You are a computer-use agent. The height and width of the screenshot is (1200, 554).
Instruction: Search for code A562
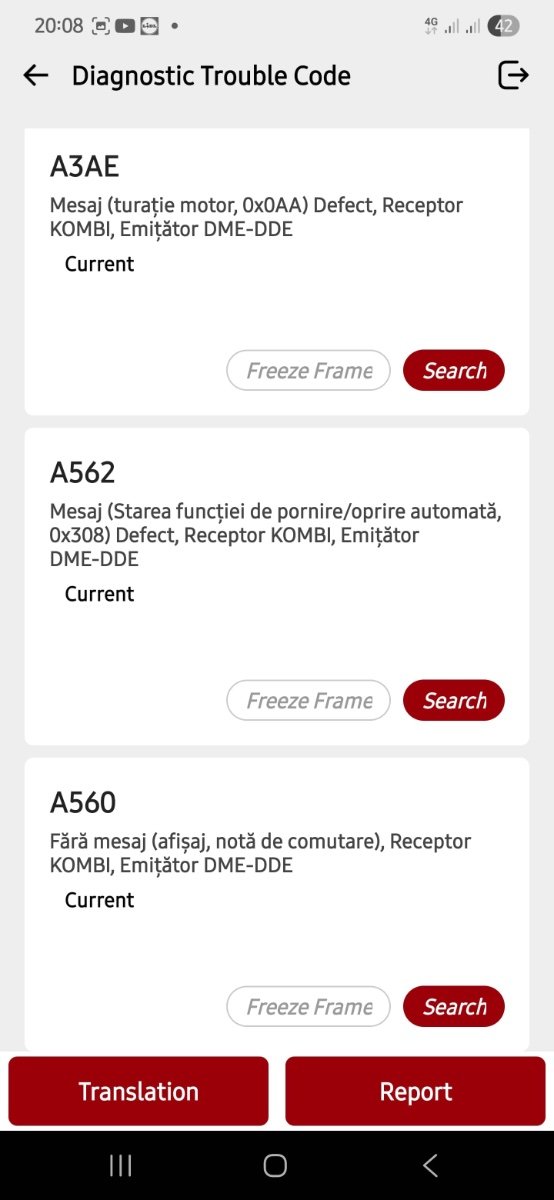click(x=454, y=700)
